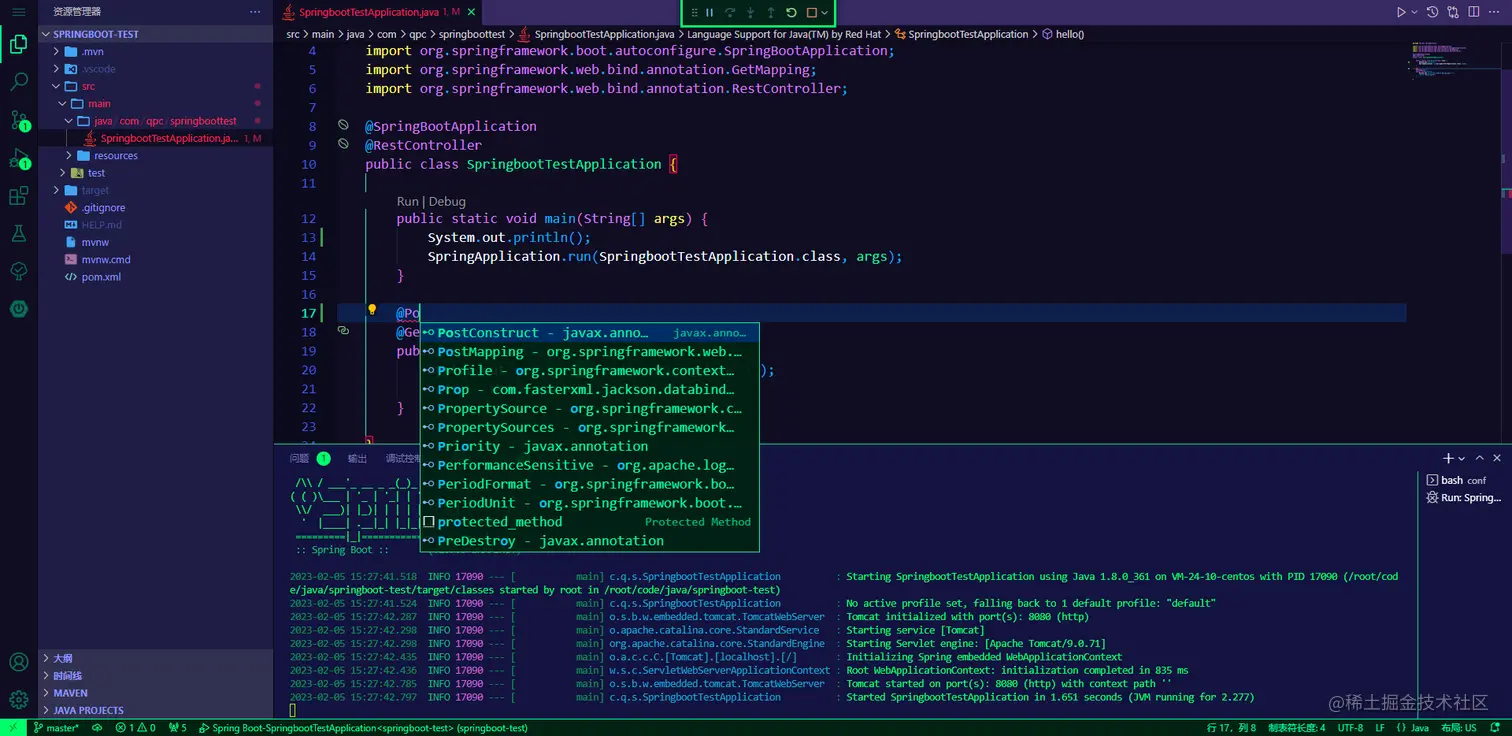The height and width of the screenshot is (736, 1512).
Task: Click the Run code lens above main
Action: (x=407, y=201)
